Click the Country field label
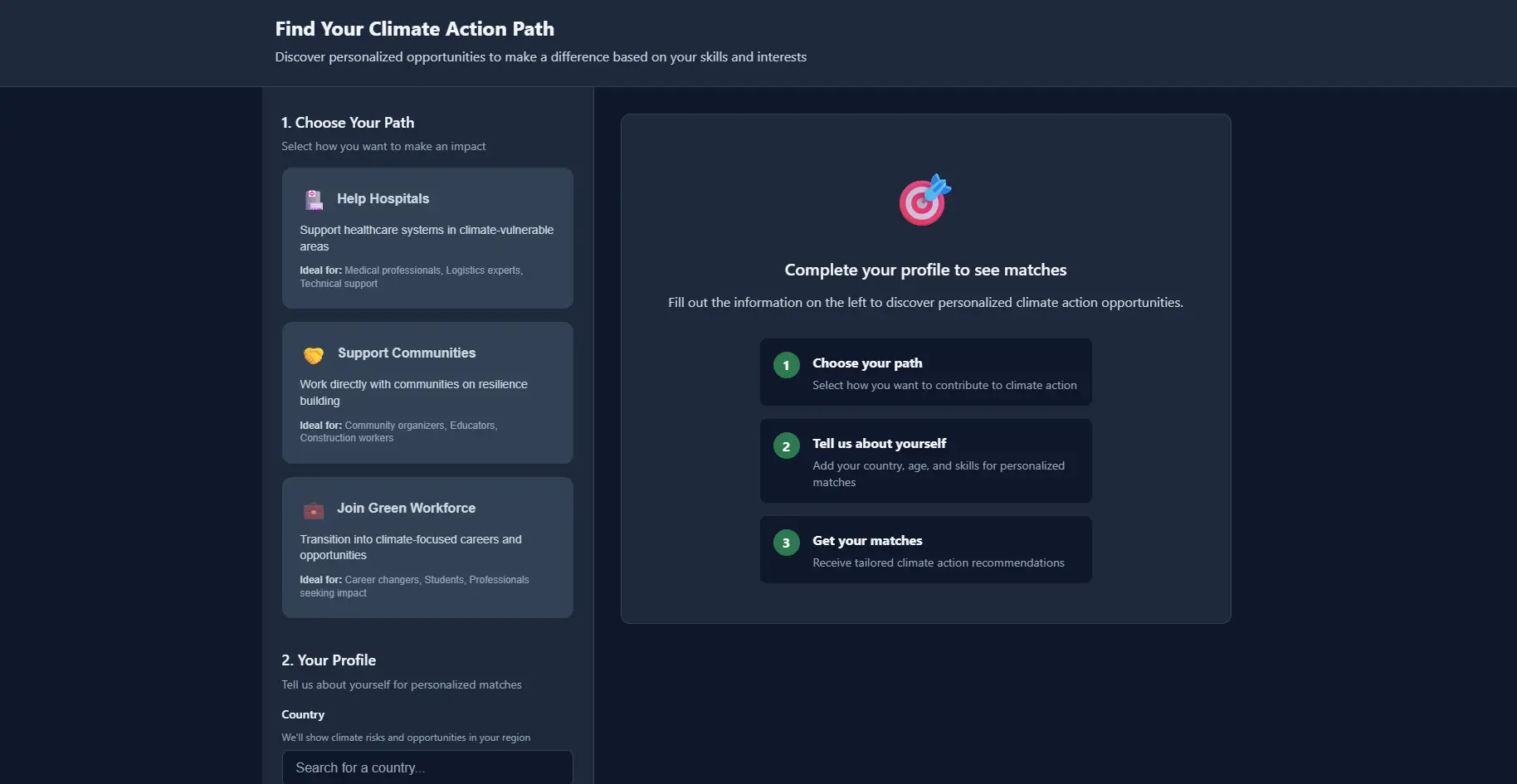Image resolution: width=1517 pixels, height=784 pixels. coord(303,714)
